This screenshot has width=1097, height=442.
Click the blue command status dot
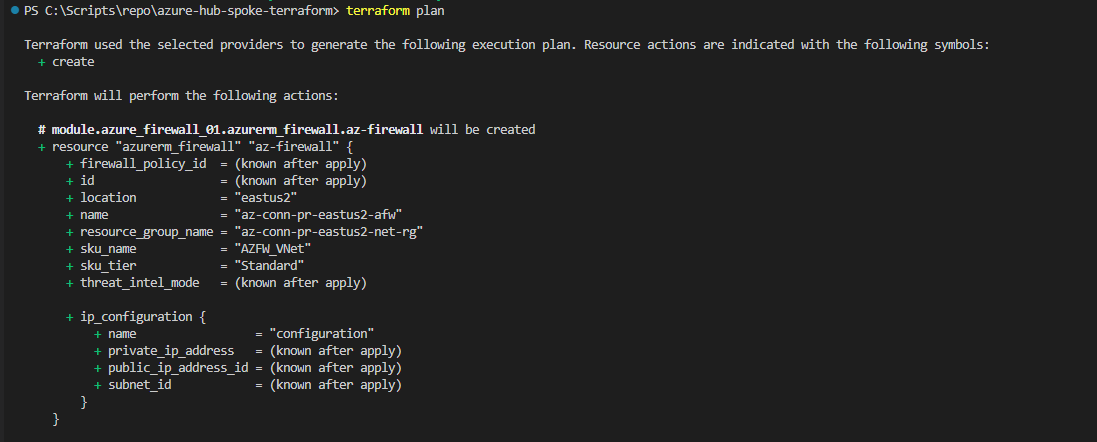(15, 11)
